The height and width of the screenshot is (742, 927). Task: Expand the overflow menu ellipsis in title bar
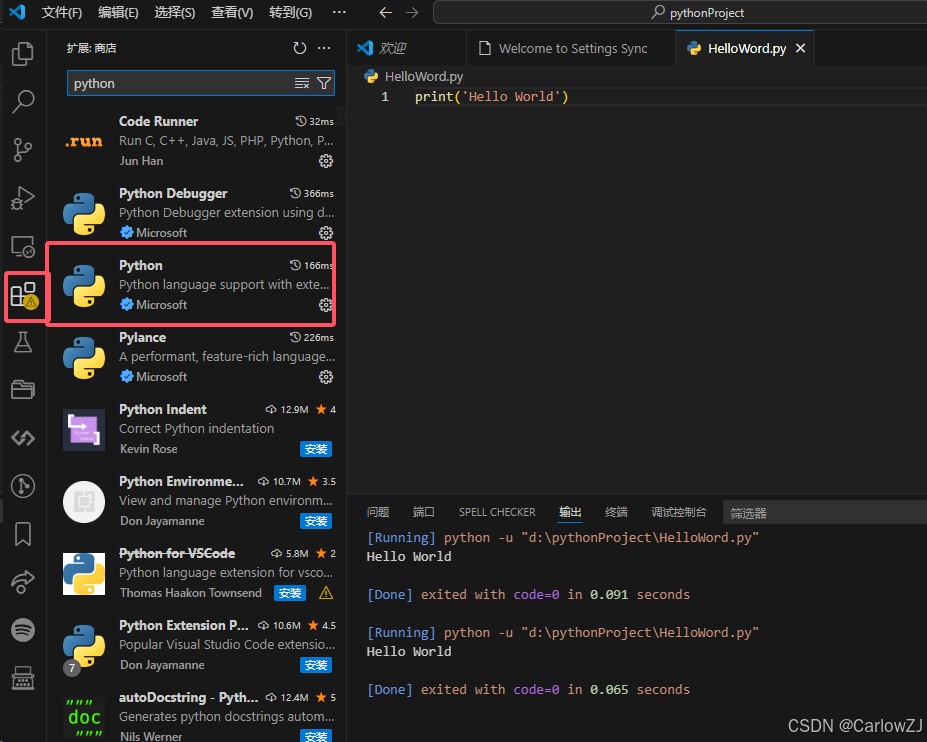click(x=339, y=12)
